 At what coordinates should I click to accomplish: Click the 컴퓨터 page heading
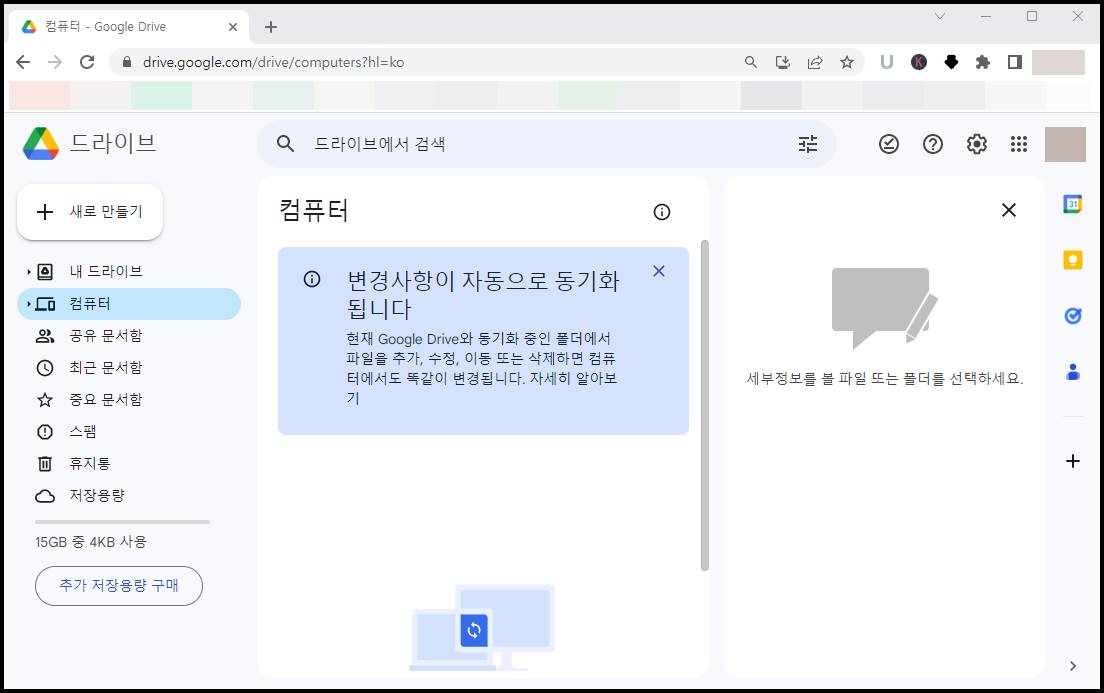(x=314, y=210)
